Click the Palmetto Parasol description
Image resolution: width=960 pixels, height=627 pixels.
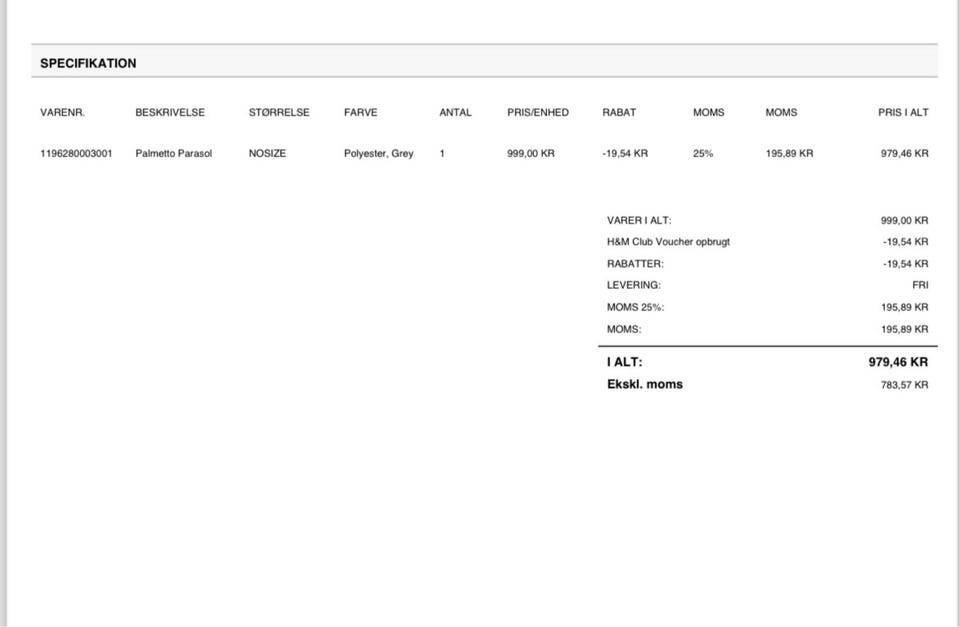tap(174, 154)
